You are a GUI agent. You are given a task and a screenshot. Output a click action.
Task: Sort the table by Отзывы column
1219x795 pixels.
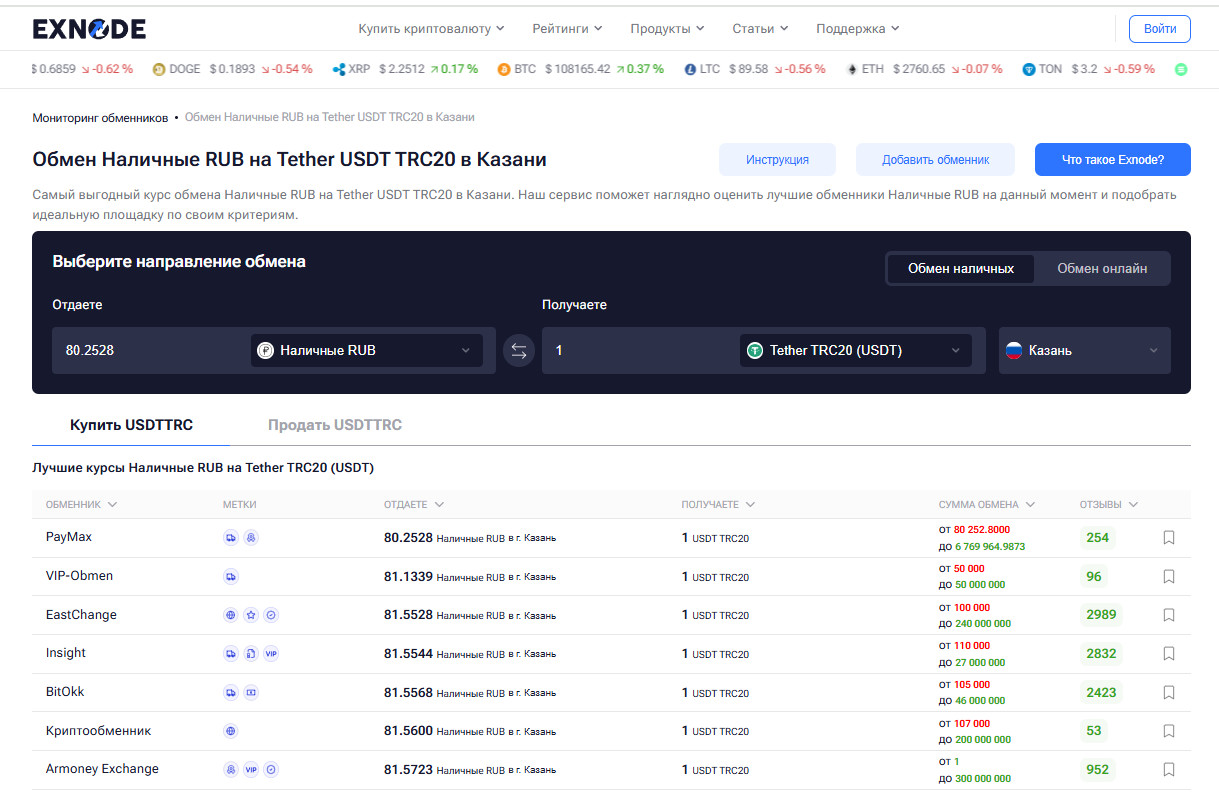point(1108,505)
